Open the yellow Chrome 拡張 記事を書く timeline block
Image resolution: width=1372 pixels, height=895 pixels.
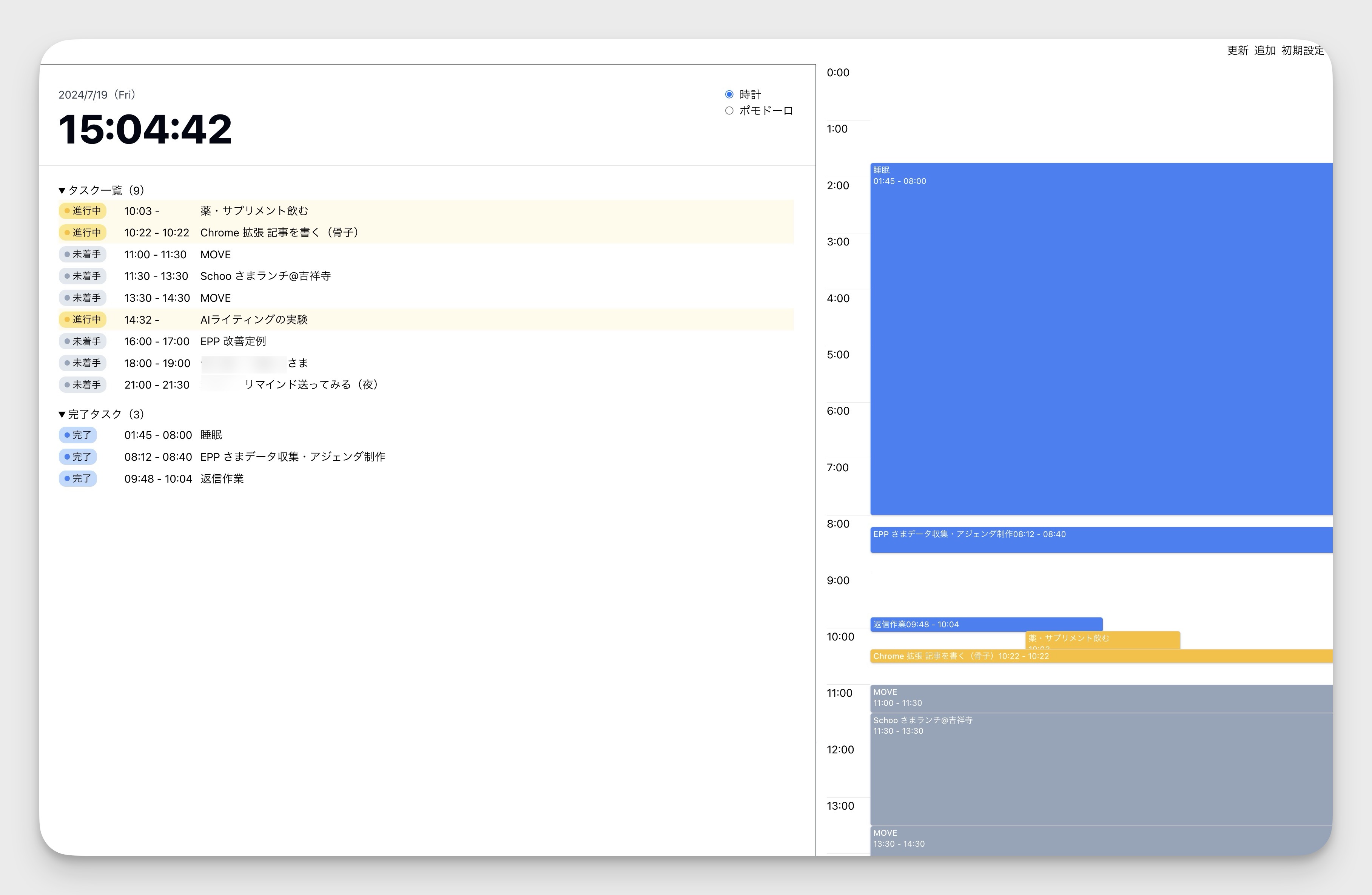point(1101,656)
